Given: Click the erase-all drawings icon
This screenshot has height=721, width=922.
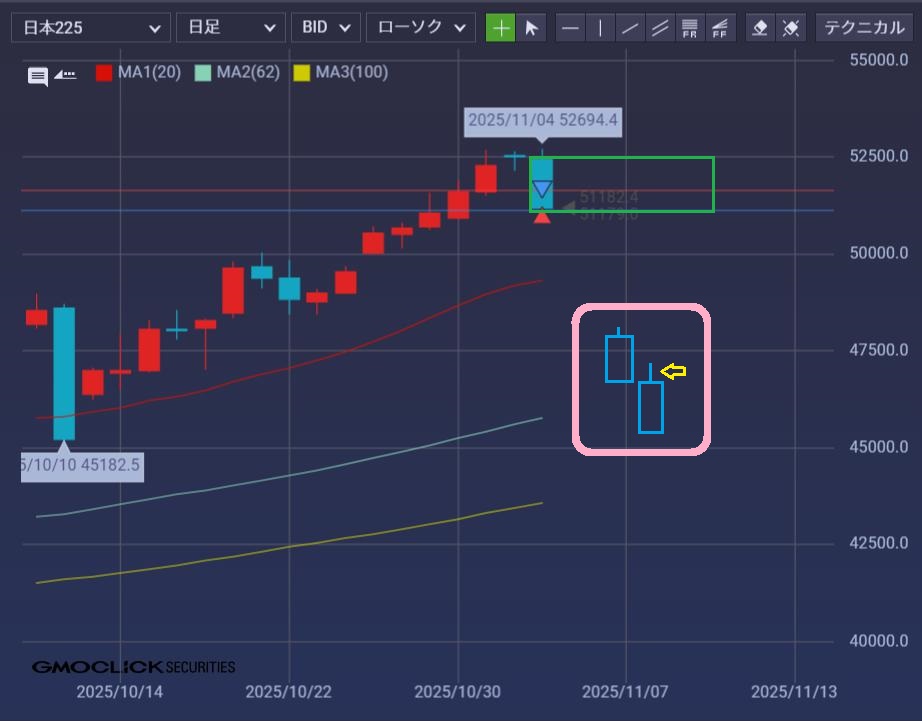Looking at the screenshot, I should click(790, 27).
